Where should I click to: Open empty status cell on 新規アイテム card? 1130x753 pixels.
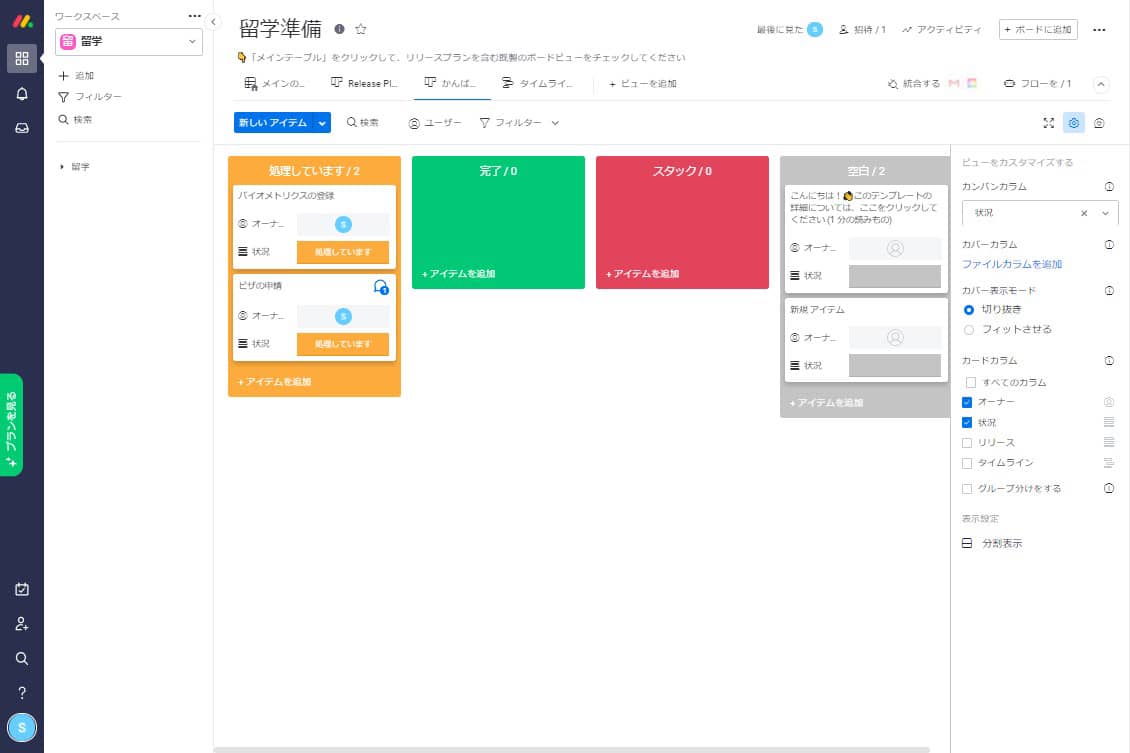coord(894,365)
